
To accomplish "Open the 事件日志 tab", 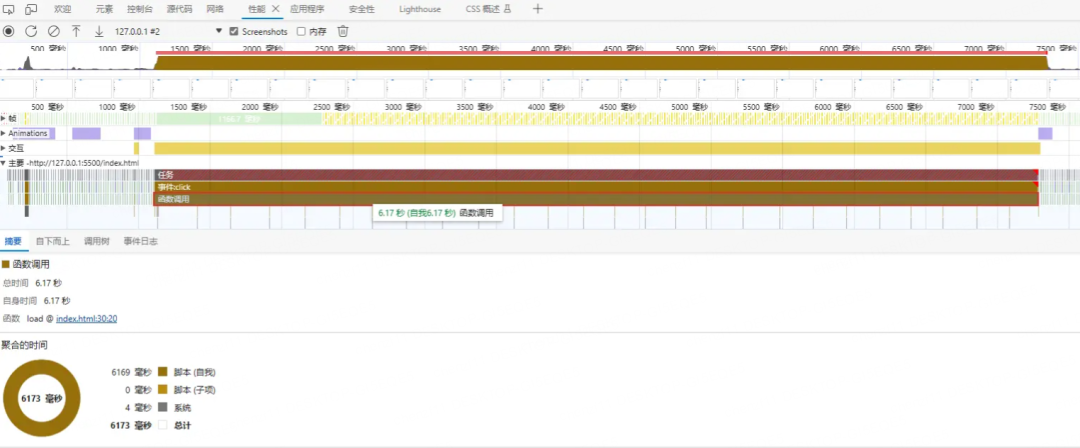I will 141,241.
